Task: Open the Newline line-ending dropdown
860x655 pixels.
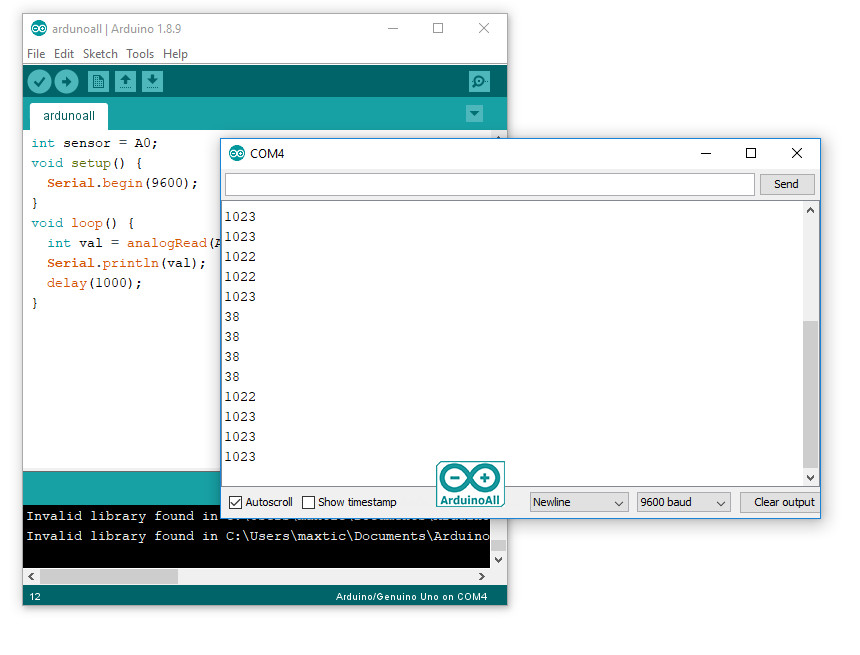Action: (x=578, y=502)
